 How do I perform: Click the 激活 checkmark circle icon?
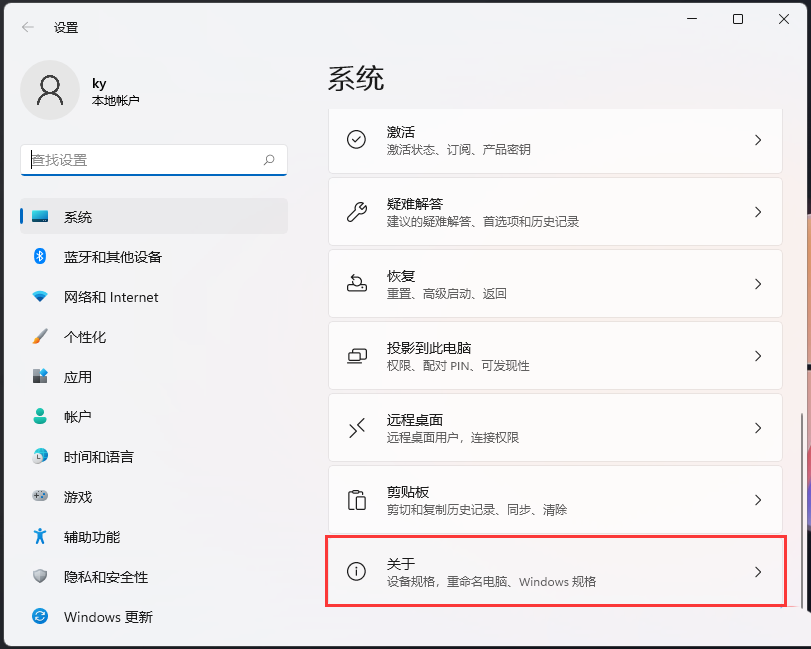pos(357,140)
